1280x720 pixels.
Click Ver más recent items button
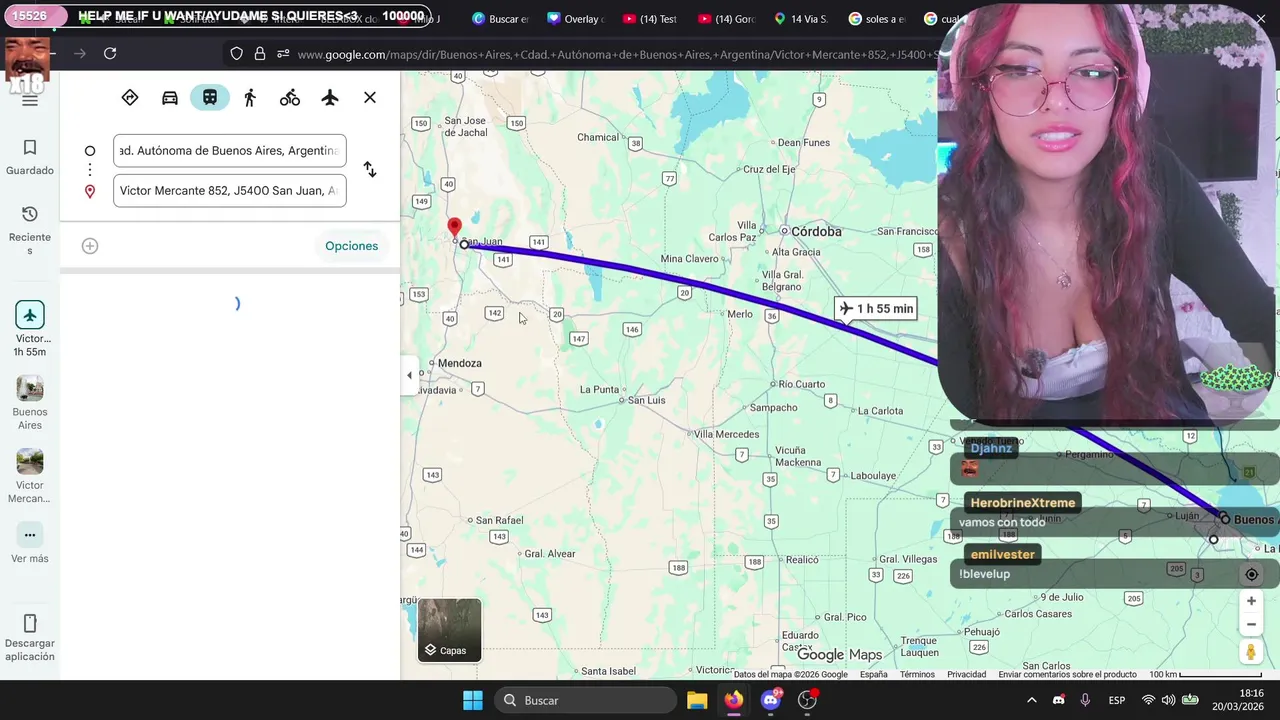[30, 544]
